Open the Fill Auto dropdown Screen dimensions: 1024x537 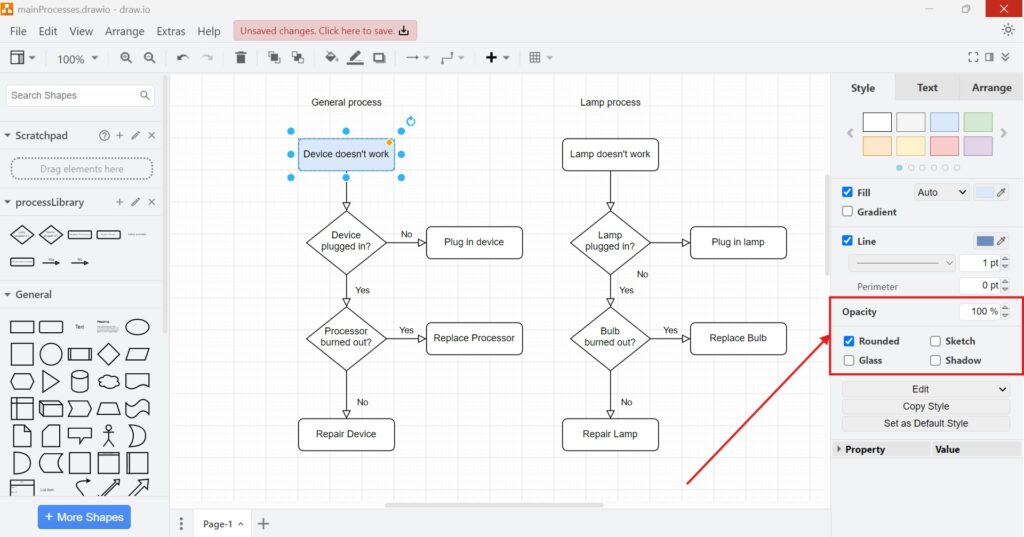point(941,192)
